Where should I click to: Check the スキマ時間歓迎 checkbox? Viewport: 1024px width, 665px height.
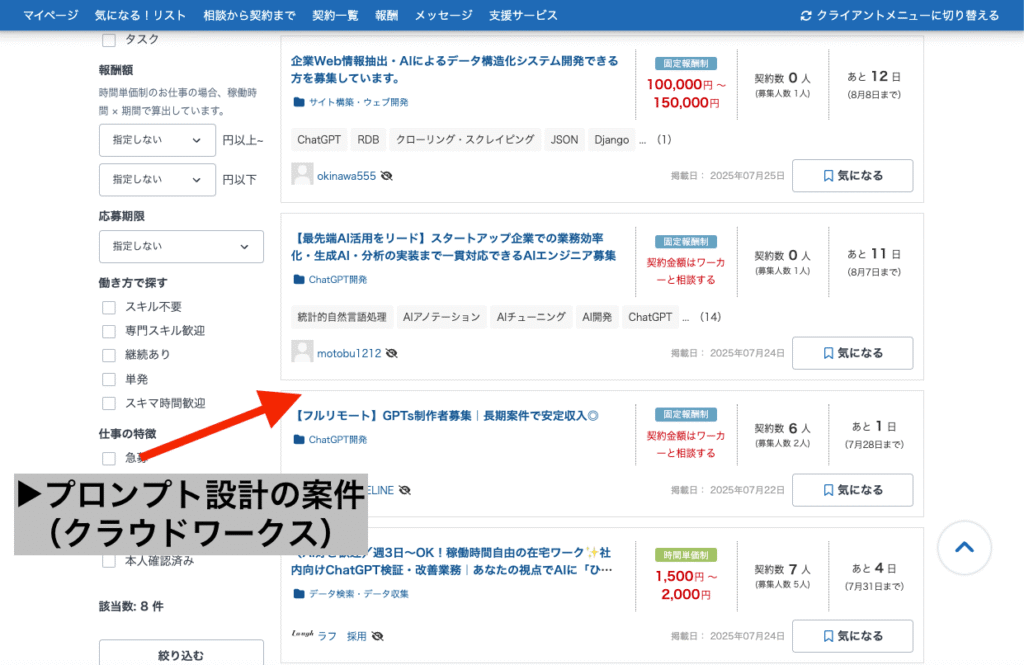(x=109, y=403)
